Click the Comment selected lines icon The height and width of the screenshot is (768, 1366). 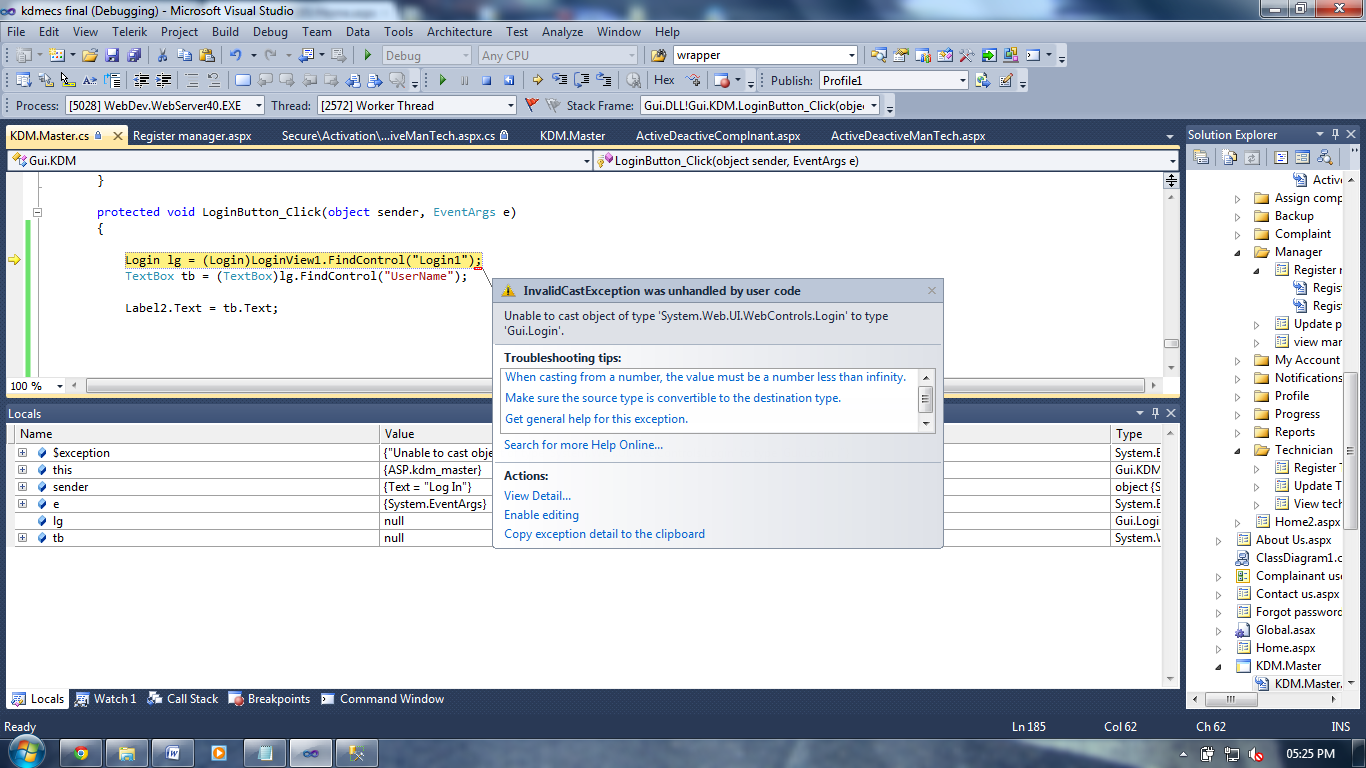pyautogui.click(x=191, y=80)
